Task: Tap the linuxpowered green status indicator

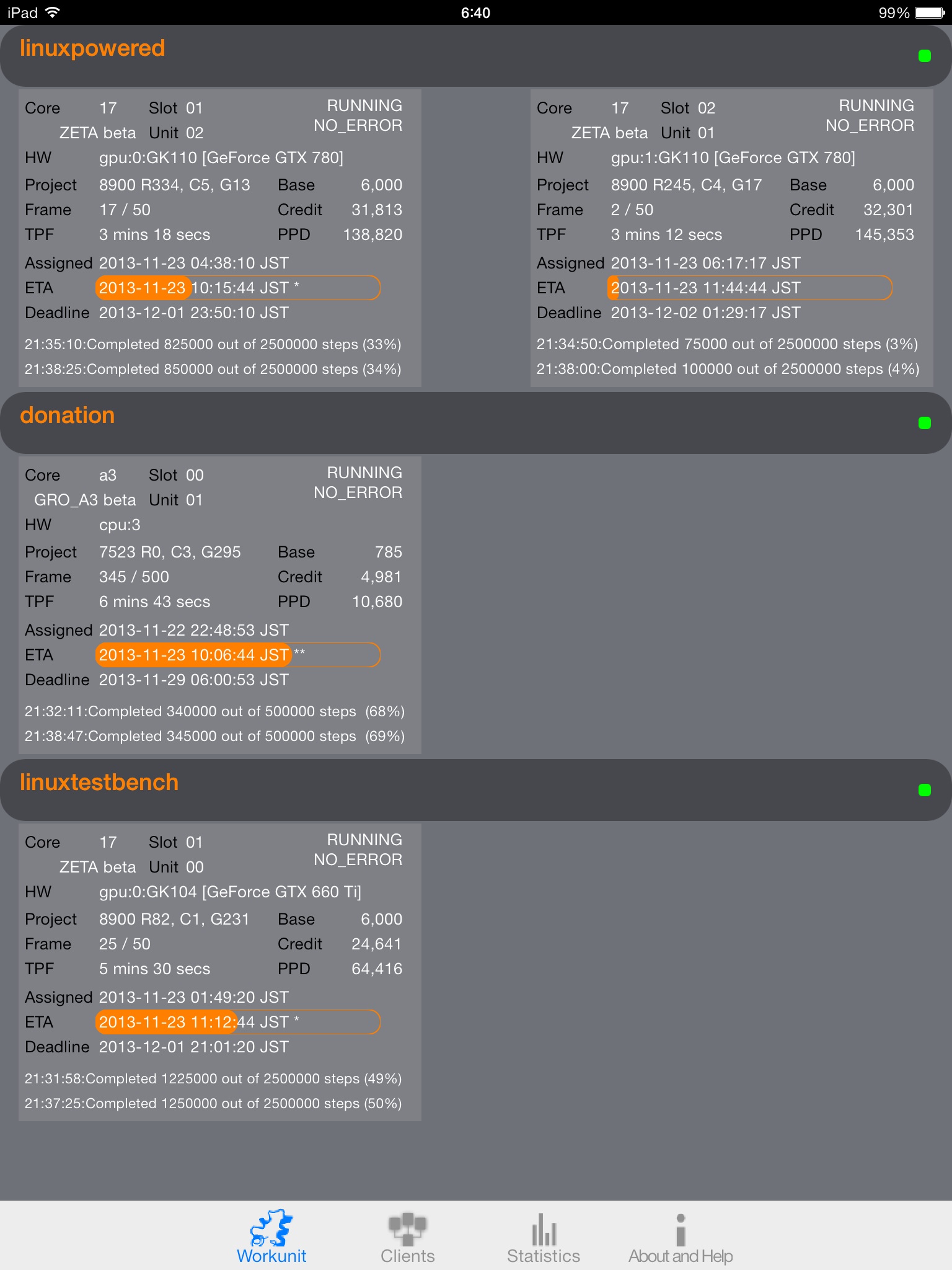Action: point(924,56)
